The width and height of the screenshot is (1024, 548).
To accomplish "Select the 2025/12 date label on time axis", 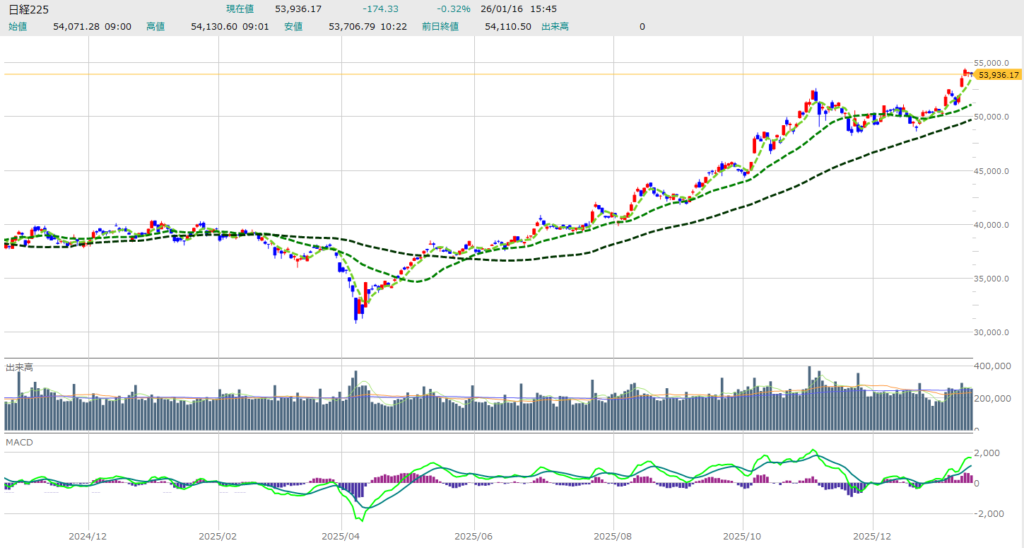I will point(872,535).
